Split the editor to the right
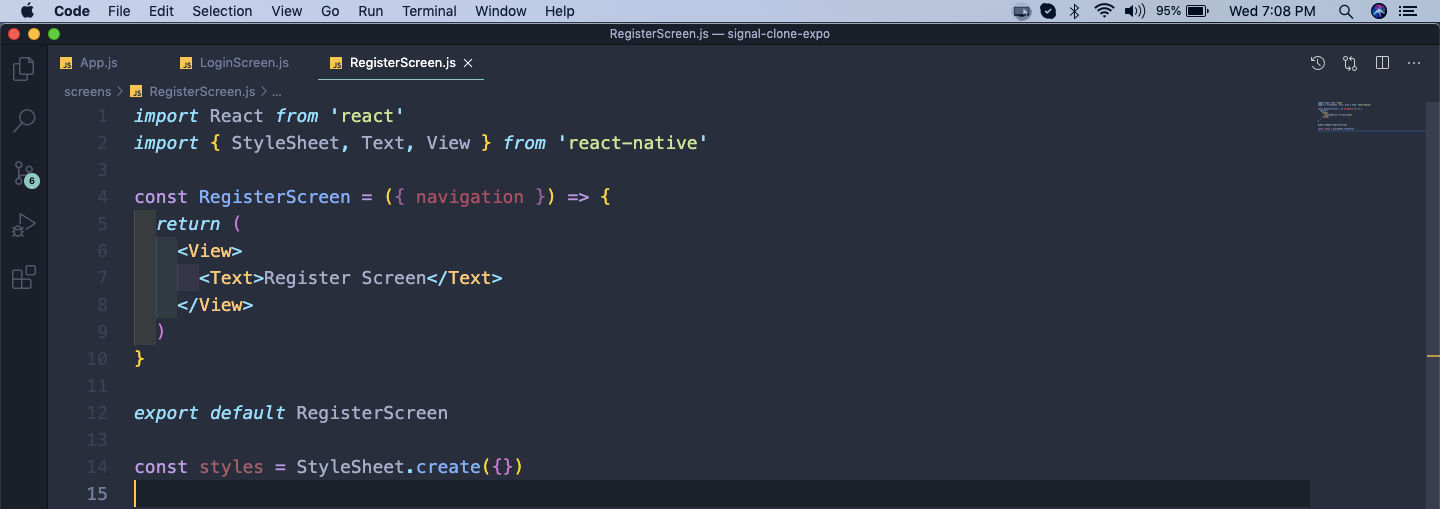The width and height of the screenshot is (1440, 509). pos(1382,63)
